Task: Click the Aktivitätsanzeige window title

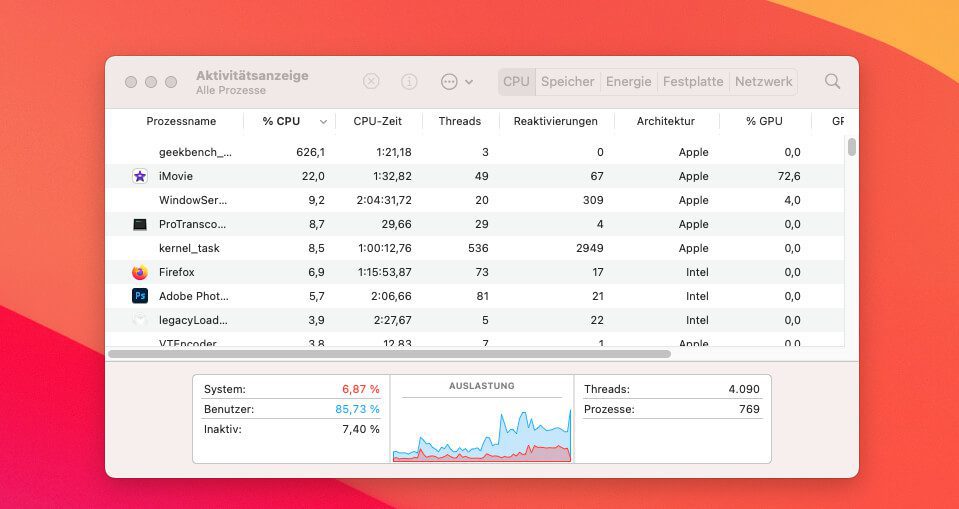Action: [x=252, y=76]
